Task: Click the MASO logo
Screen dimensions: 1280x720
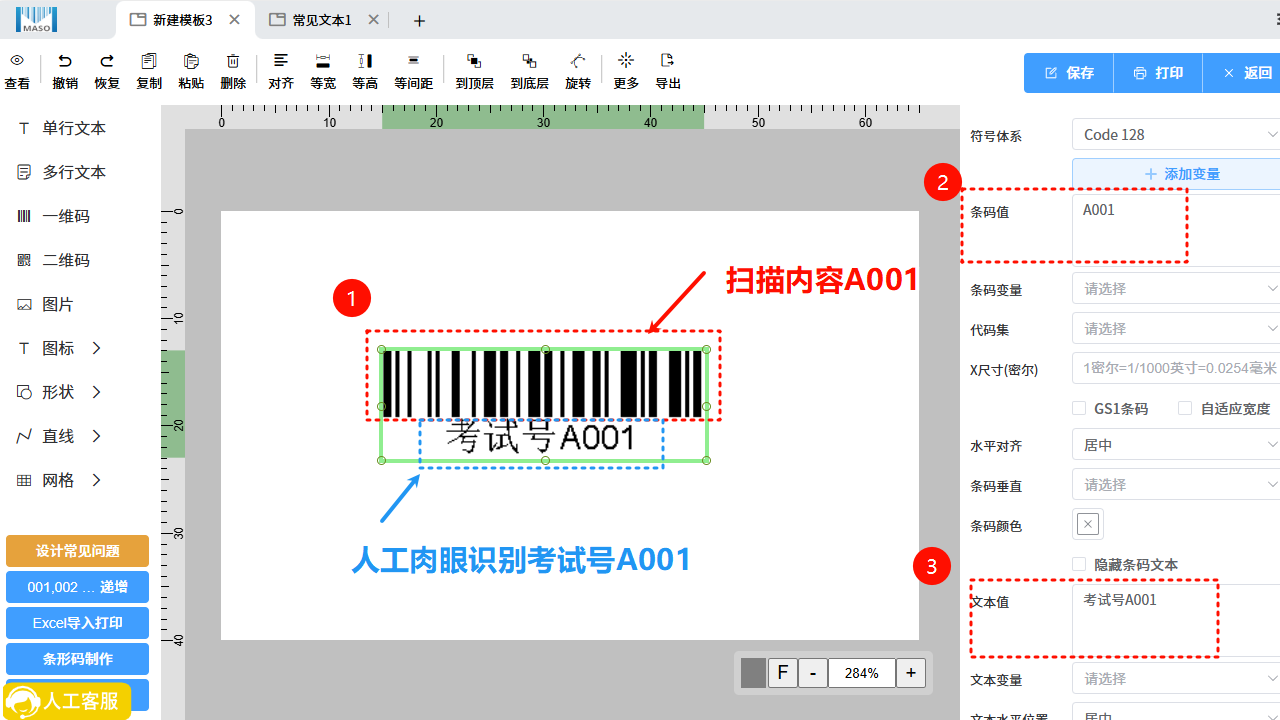Action: pos(36,20)
